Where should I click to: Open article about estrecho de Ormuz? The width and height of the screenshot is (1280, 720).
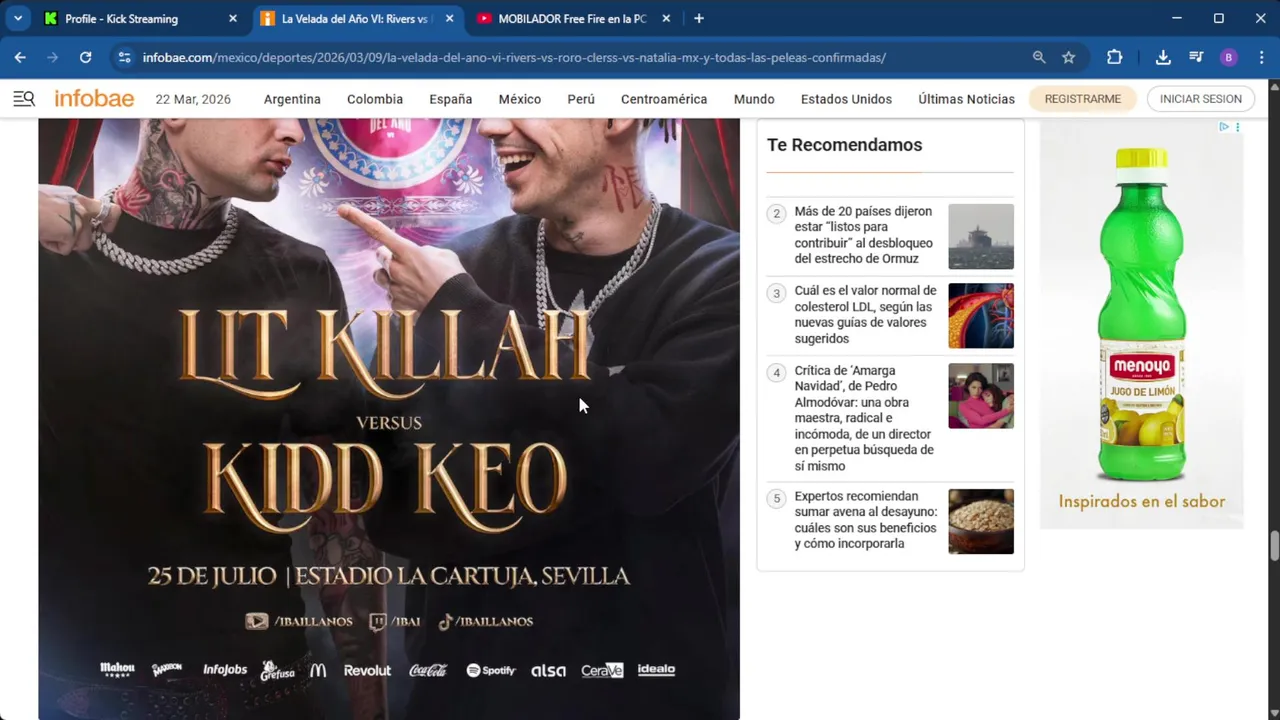point(864,235)
